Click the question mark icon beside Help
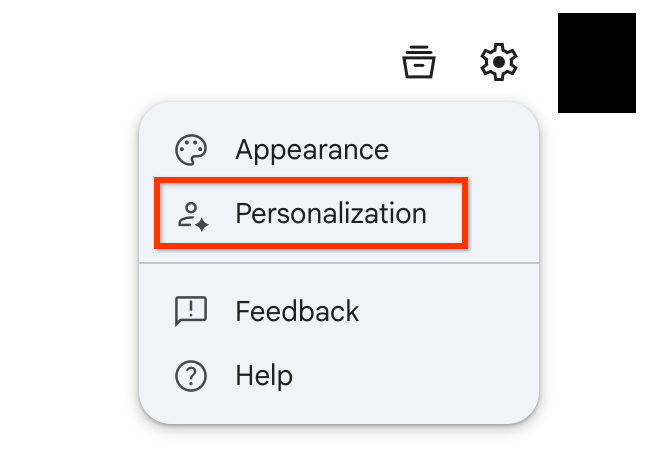The height and width of the screenshot is (461, 655). pos(190,376)
